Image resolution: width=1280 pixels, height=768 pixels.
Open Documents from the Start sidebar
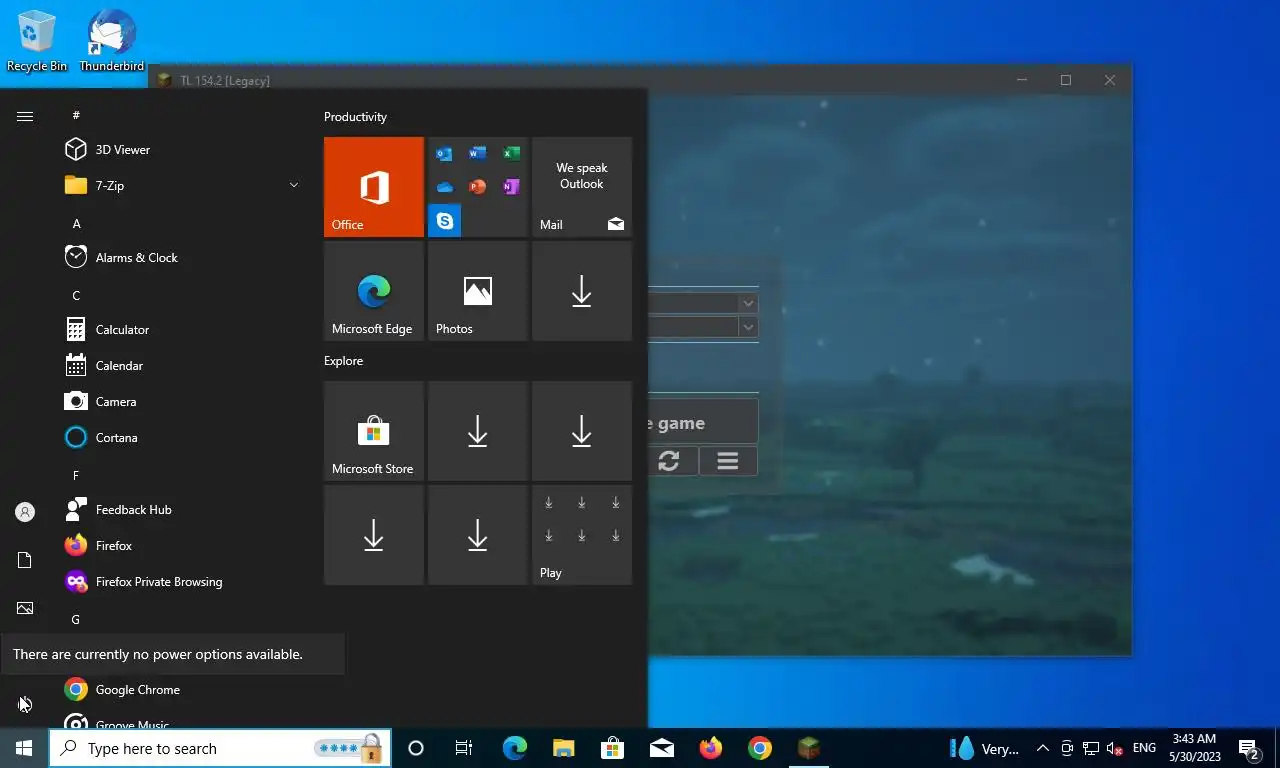pos(25,560)
